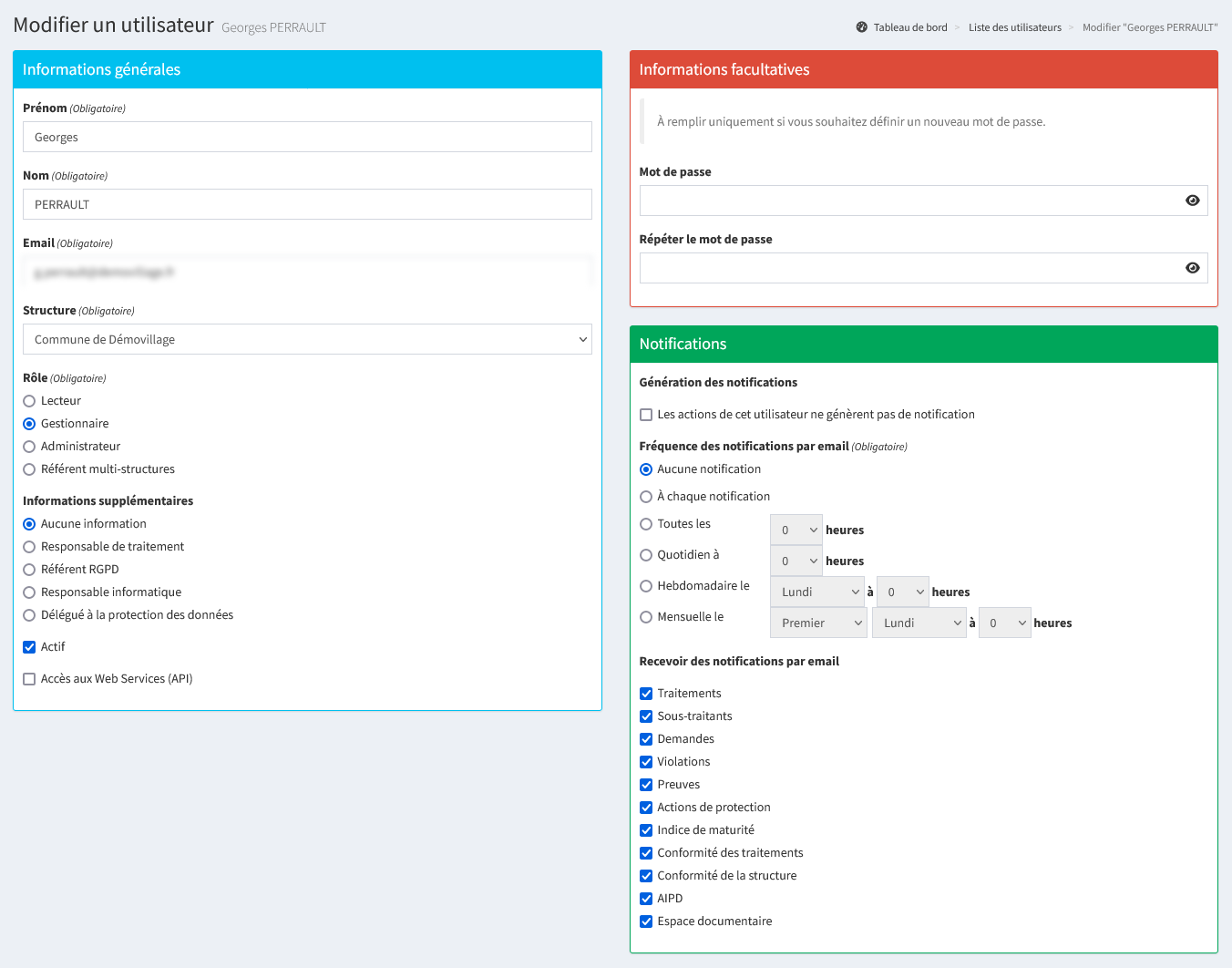
Task: Go to Liste des utilisateurs
Action: 1014,27
